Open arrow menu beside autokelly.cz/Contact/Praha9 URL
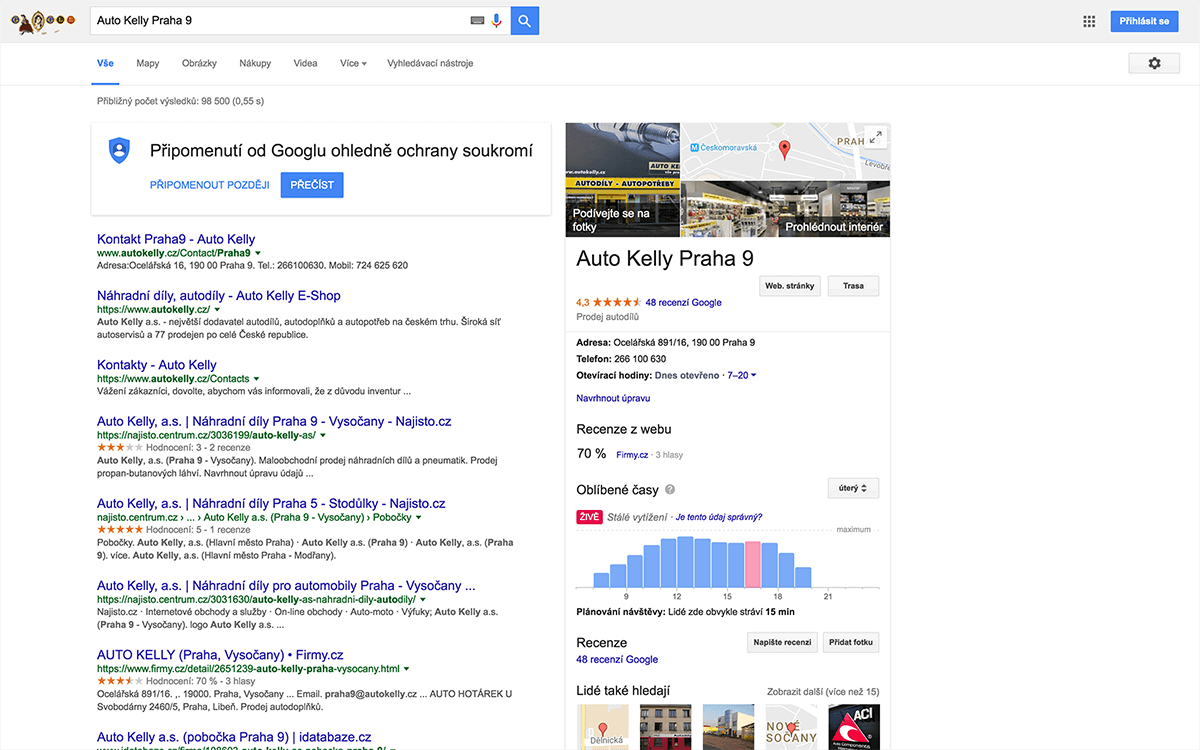The height and width of the screenshot is (750, 1200). 258,253
